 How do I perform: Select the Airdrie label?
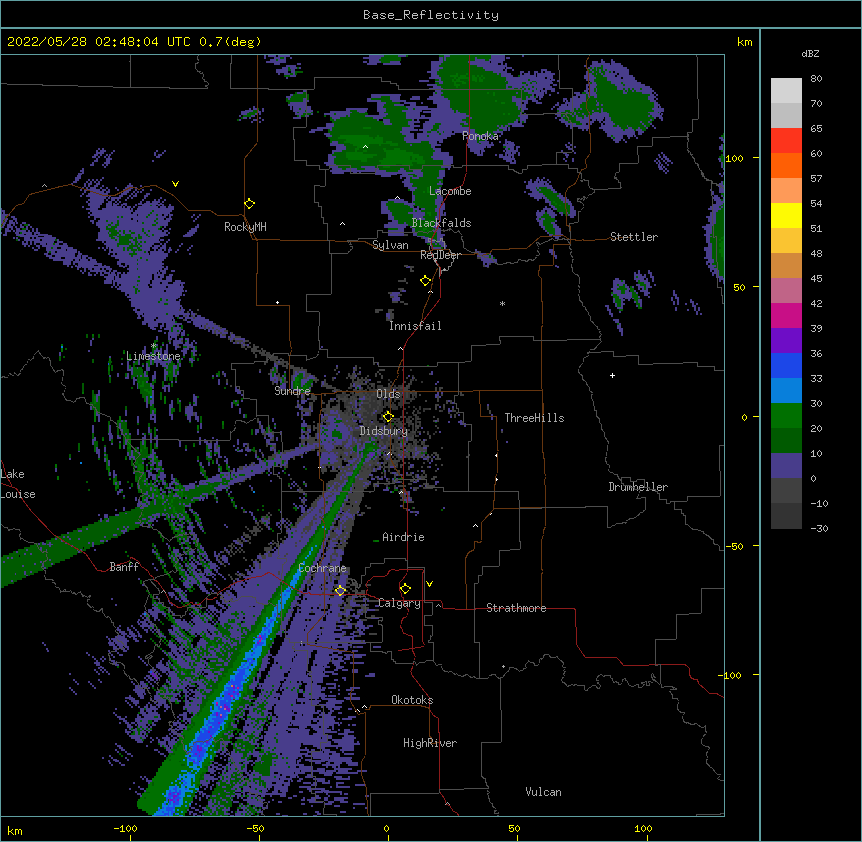click(x=403, y=537)
